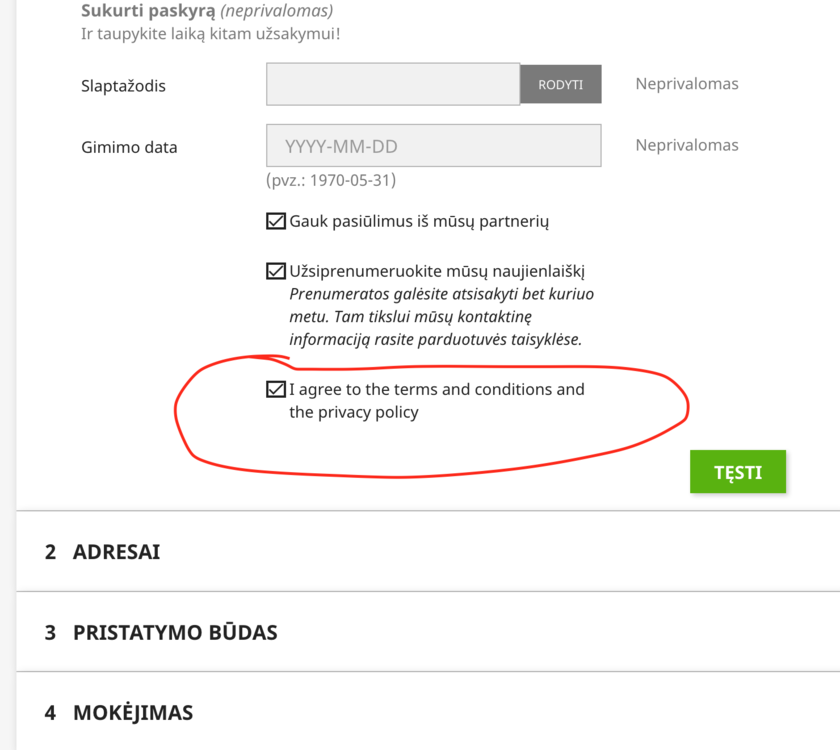Click the step number 4 beside MOKĖJIMAS
Viewport: 840px width, 750px height.
point(51,712)
